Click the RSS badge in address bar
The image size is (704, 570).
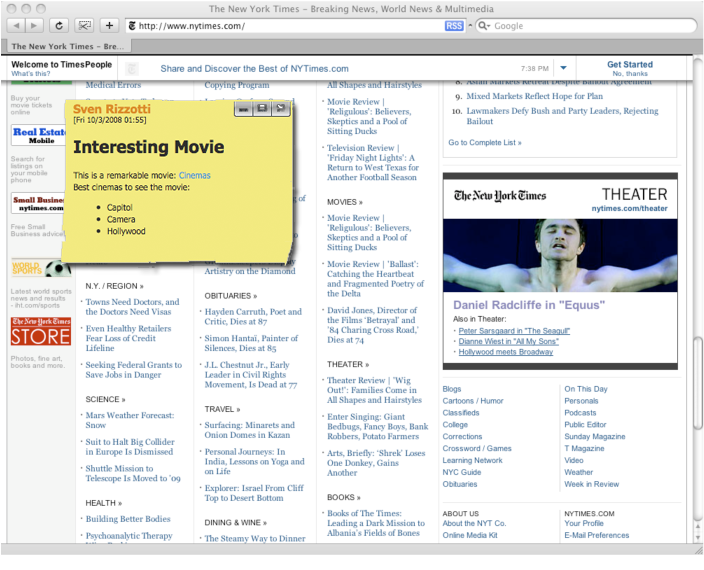tap(453, 26)
